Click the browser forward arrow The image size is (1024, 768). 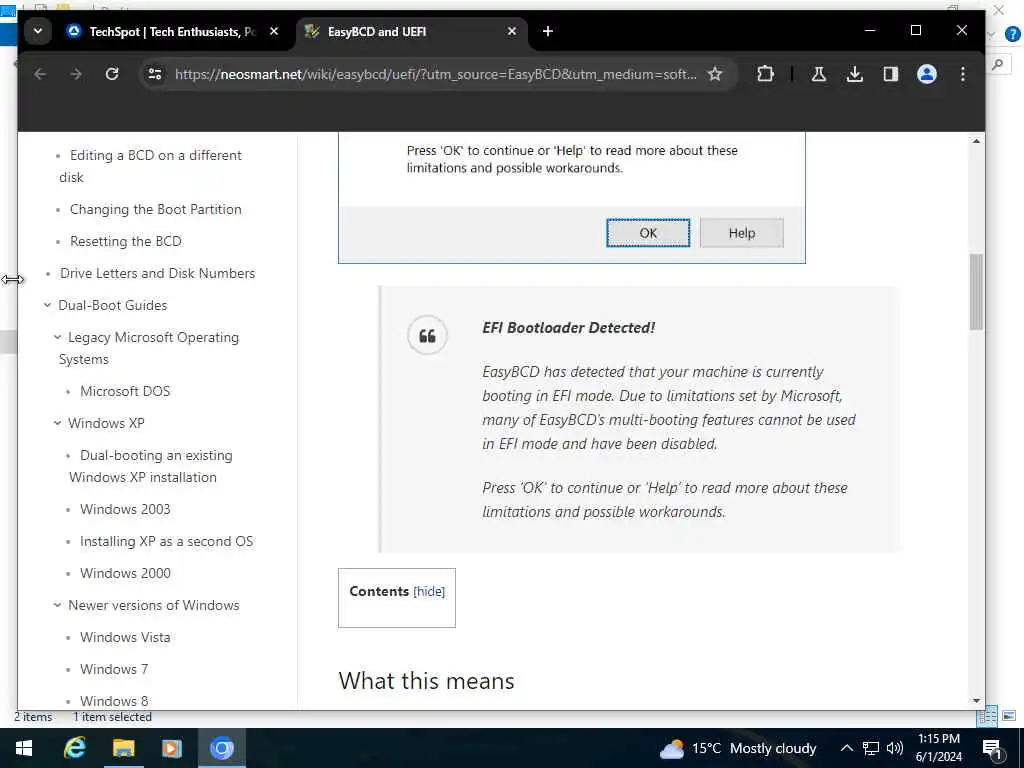point(76,74)
